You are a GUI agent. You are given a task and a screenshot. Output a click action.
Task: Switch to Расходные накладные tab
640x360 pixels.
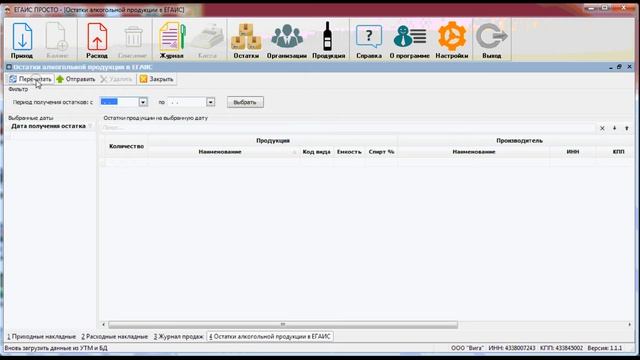114,337
